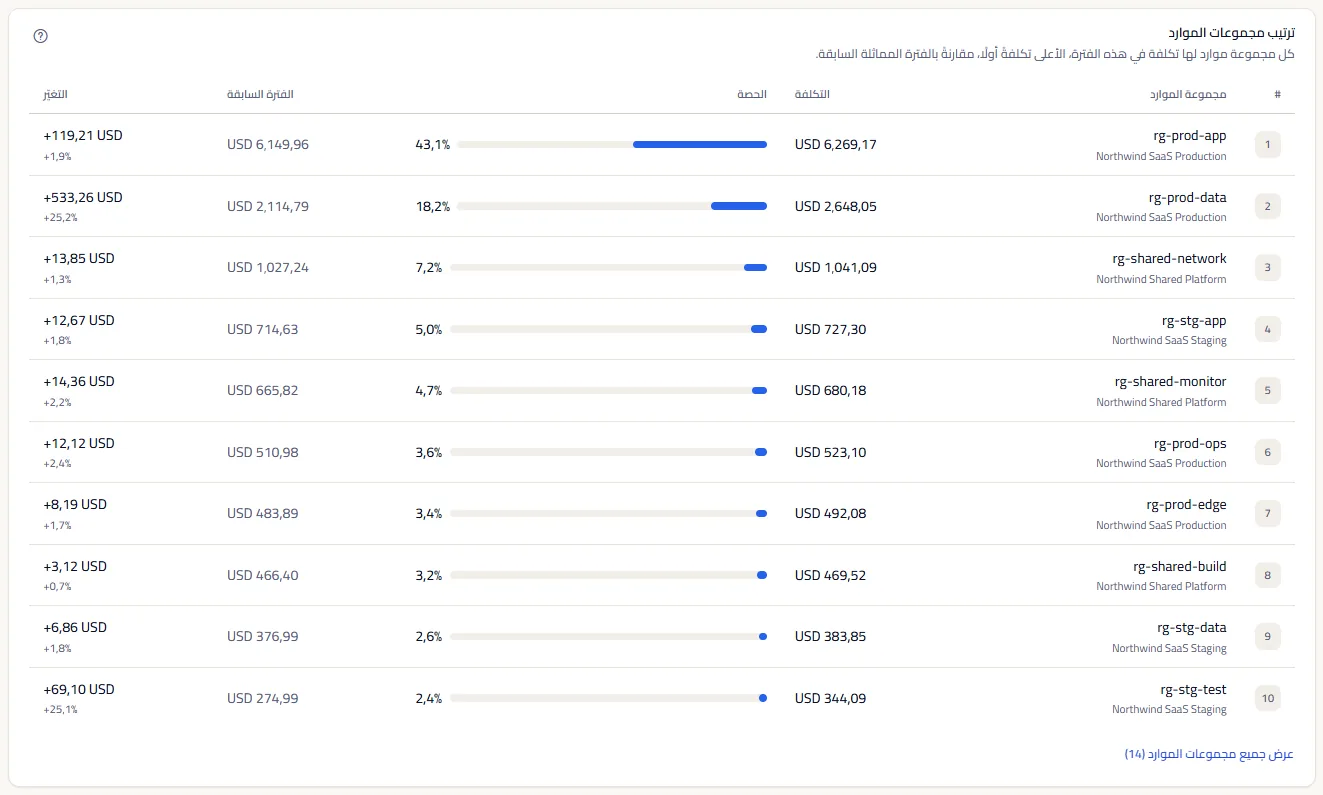Click the cost value USD 492,08

click(x=831, y=513)
